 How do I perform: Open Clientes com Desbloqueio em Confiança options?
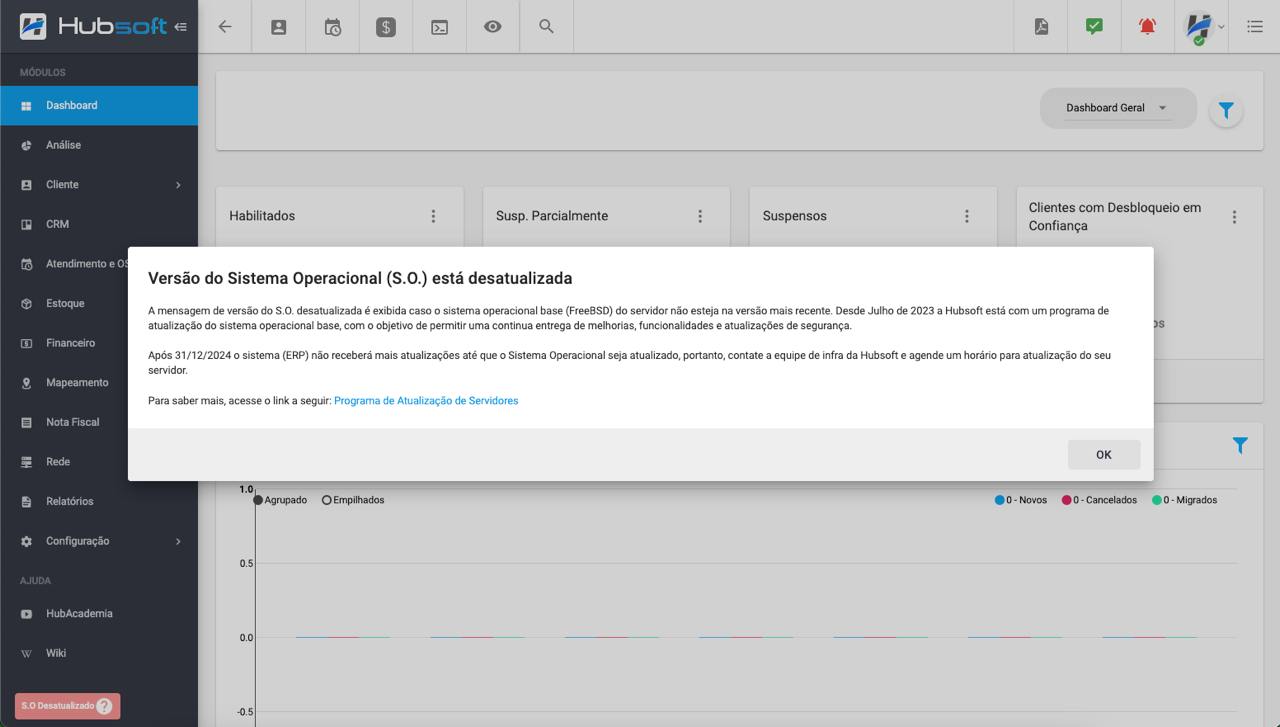pos(1234,217)
